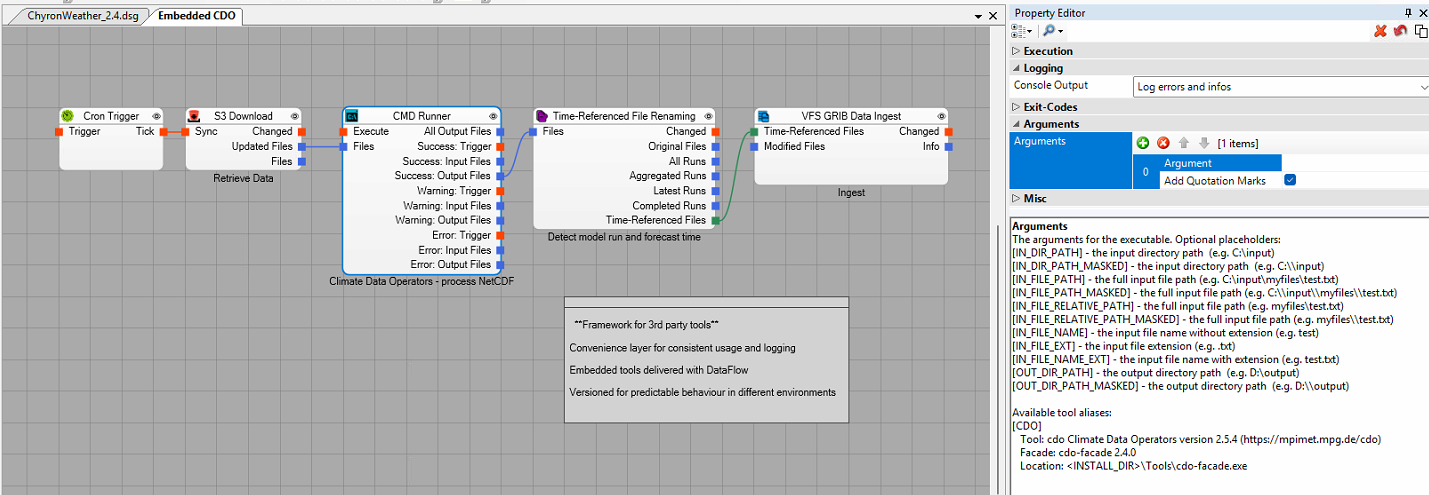Move argument down with the down arrow
1429x495 pixels.
1204,143
